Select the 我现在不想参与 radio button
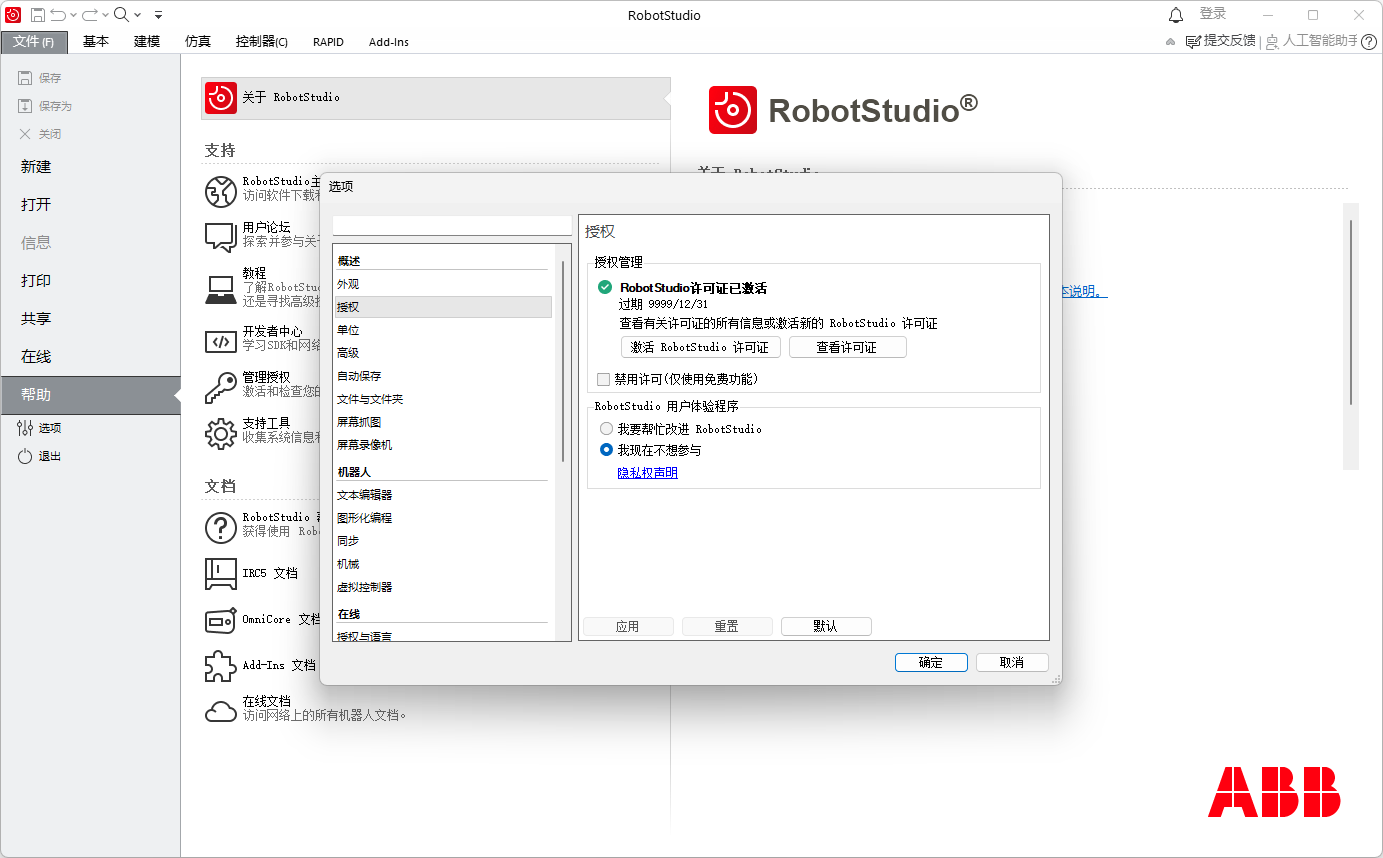 click(x=606, y=450)
